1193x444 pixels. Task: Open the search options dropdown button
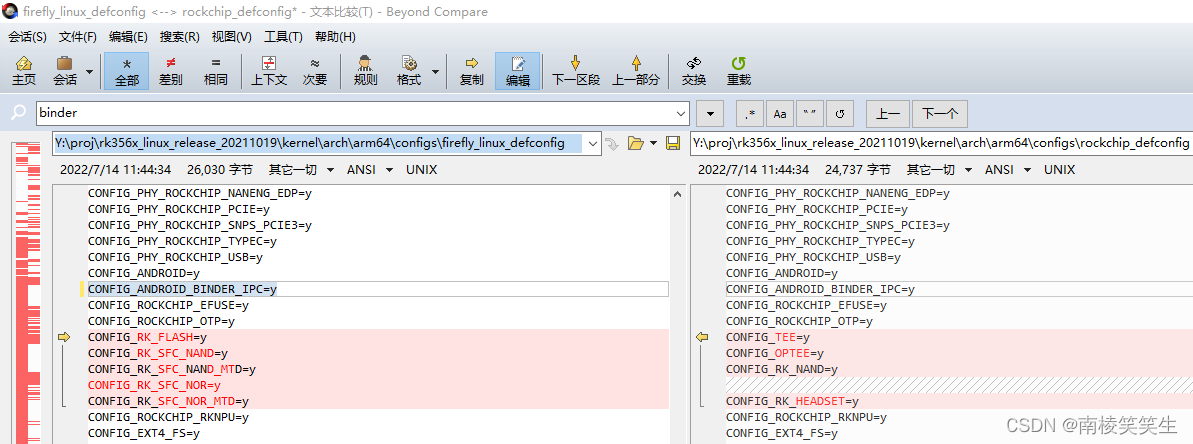tap(710, 113)
